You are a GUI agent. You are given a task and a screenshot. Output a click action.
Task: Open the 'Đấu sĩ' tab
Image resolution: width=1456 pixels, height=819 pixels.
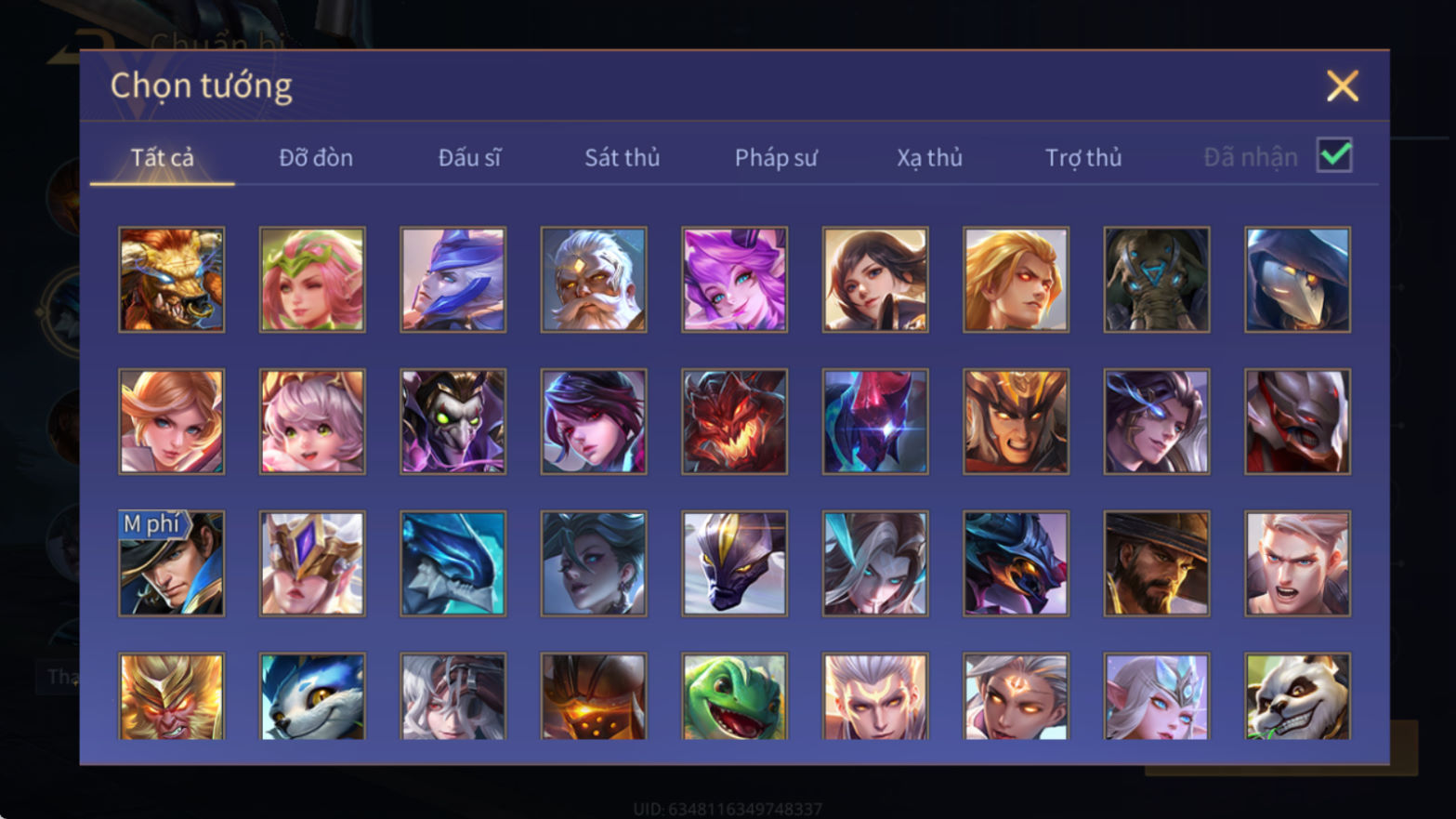[469, 158]
